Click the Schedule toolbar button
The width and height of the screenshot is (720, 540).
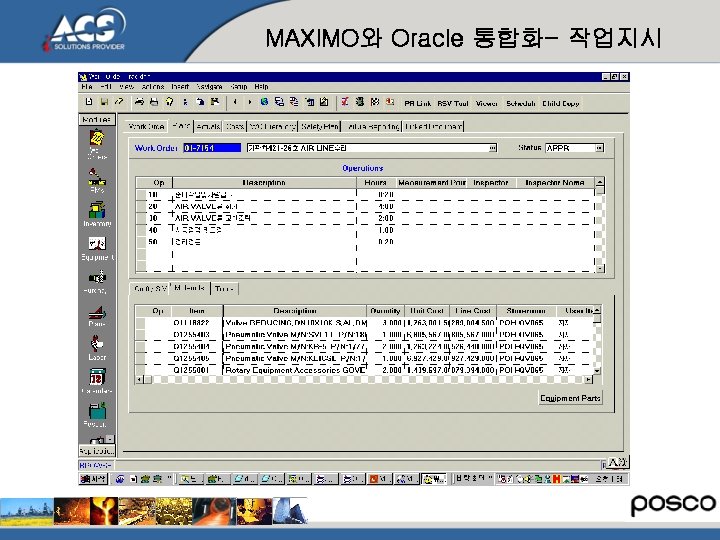click(521, 103)
